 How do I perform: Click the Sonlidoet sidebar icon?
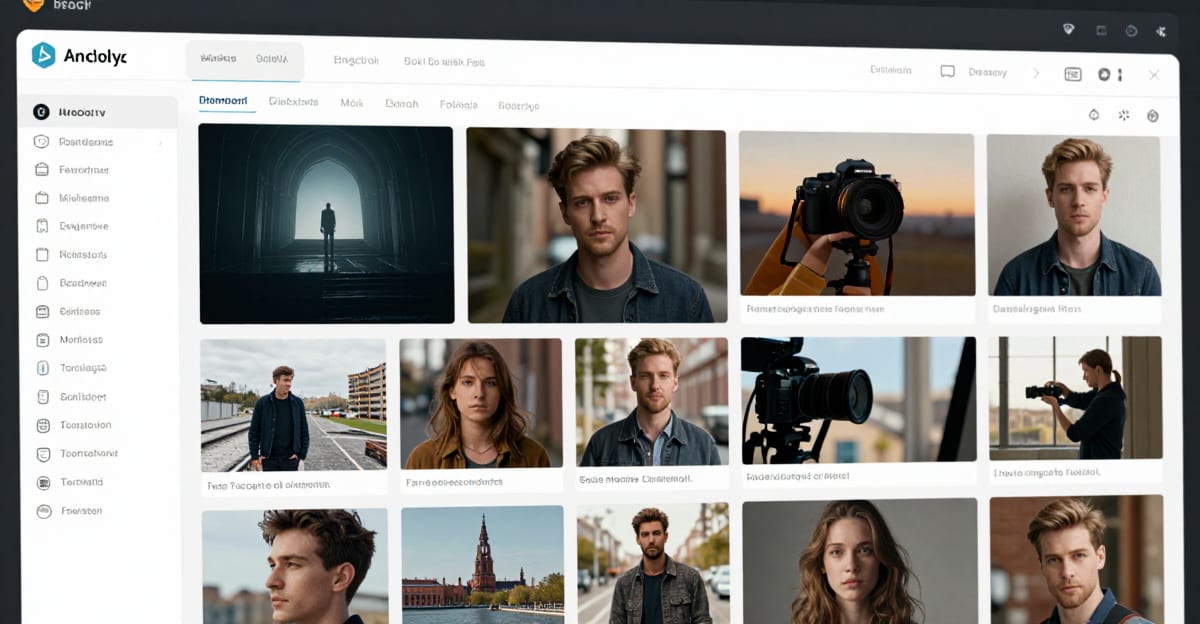(42, 397)
